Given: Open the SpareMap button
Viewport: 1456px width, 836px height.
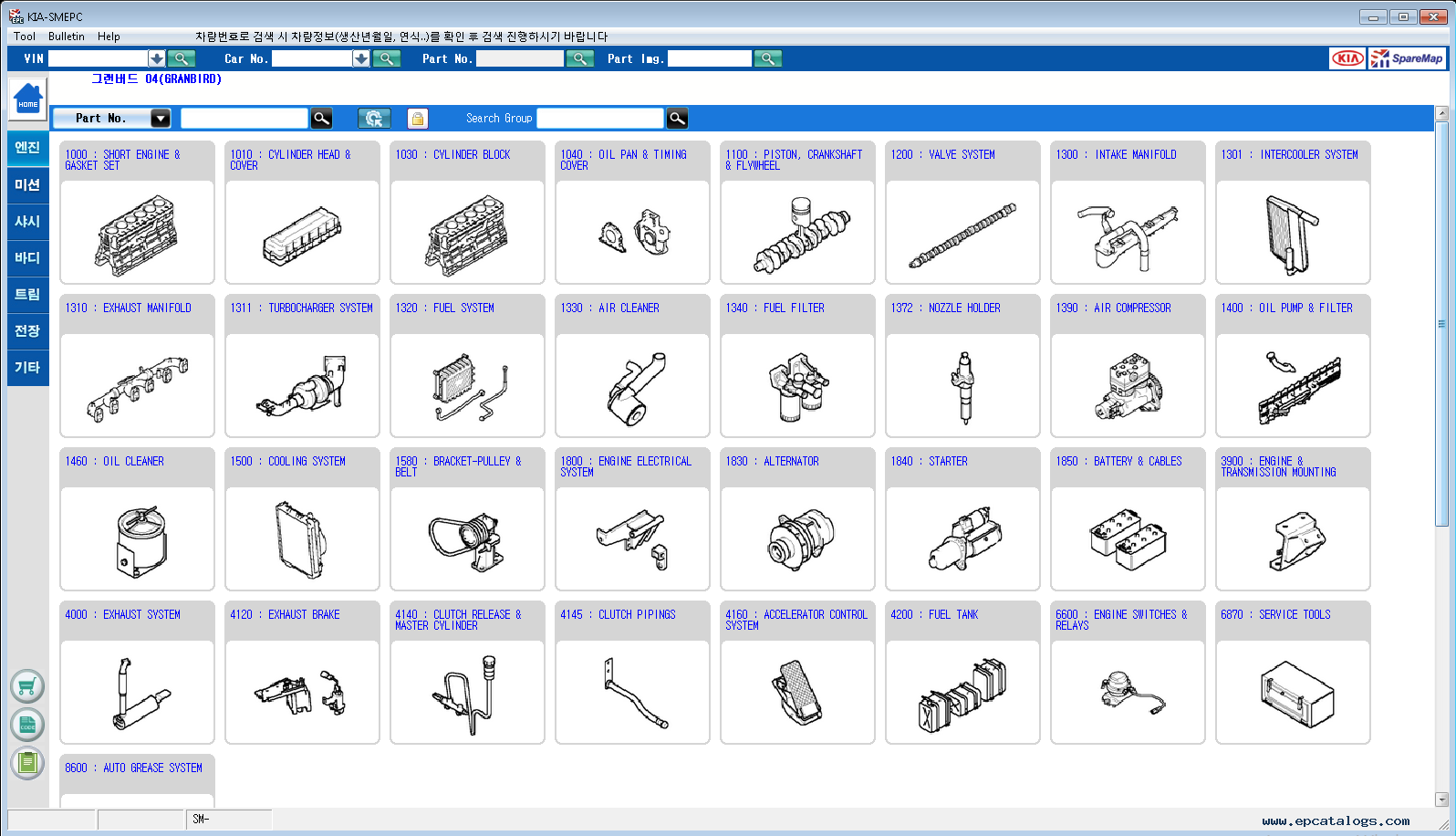Looking at the screenshot, I should pos(1408,58).
